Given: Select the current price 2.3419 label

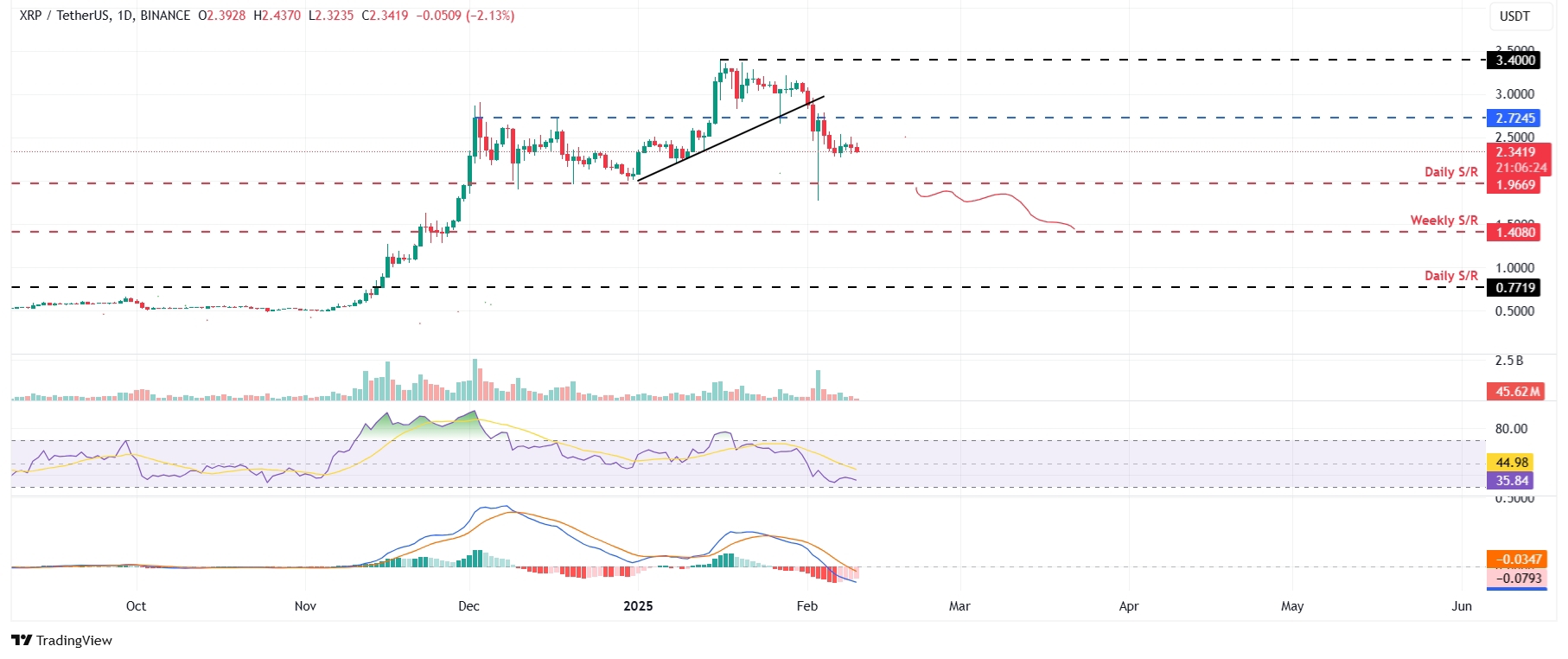Looking at the screenshot, I should click(x=1515, y=152).
